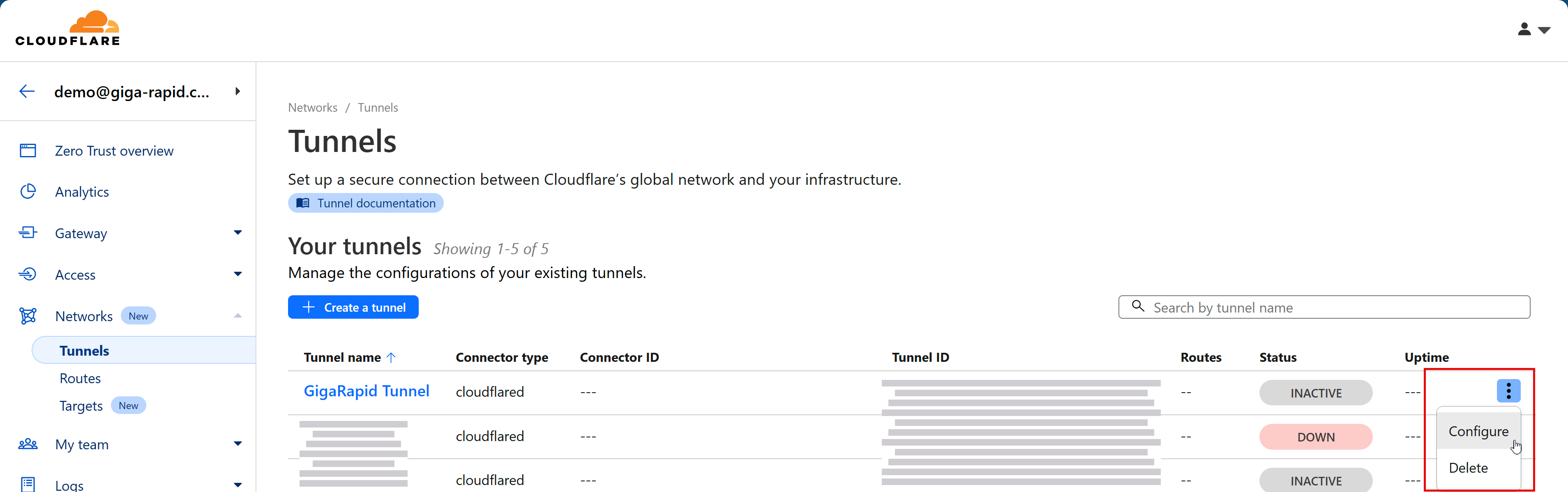This screenshot has height=492, width=1568.
Task: Click the Networks sidebar icon
Action: pyautogui.click(x=28, y=316)
